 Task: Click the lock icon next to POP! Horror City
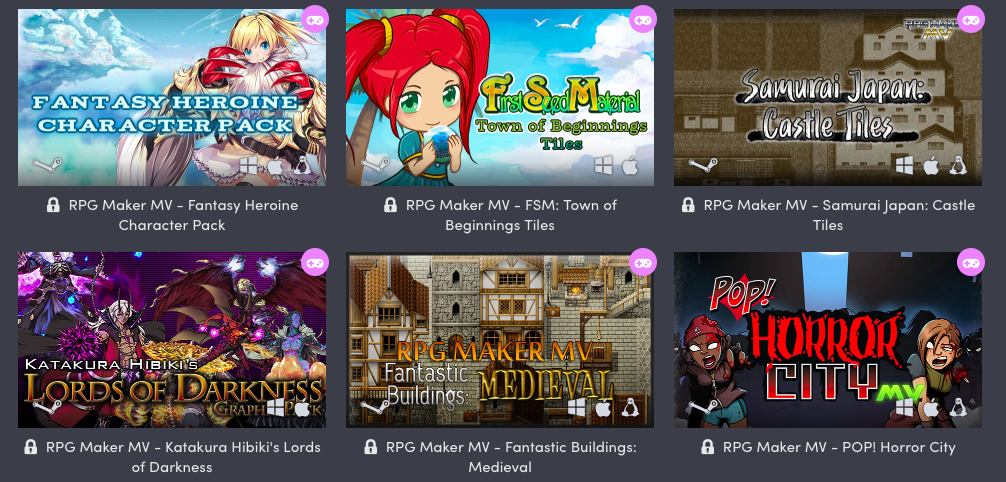[708, 447]
